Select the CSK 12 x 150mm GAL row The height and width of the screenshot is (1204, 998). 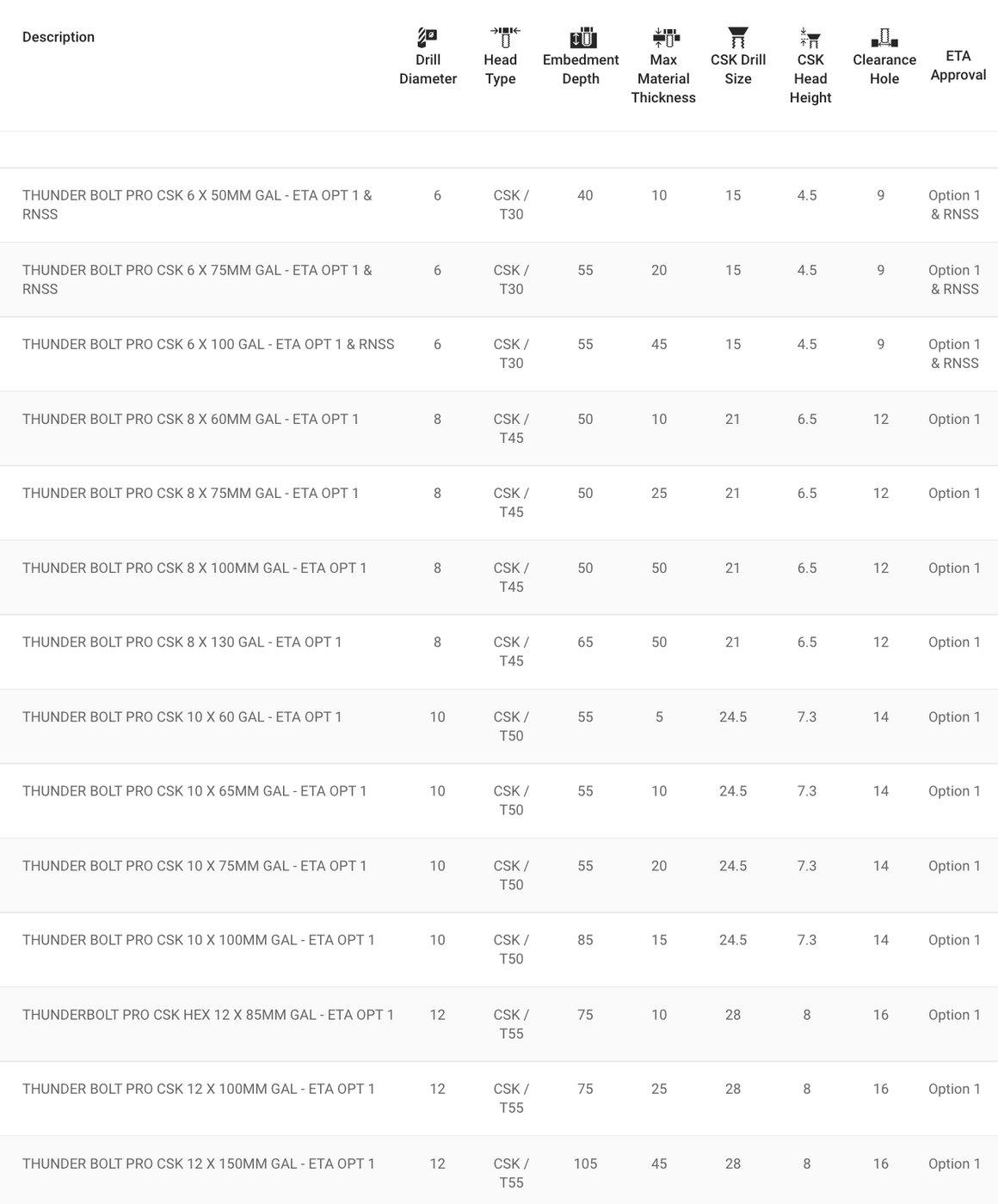point(198,1164)
